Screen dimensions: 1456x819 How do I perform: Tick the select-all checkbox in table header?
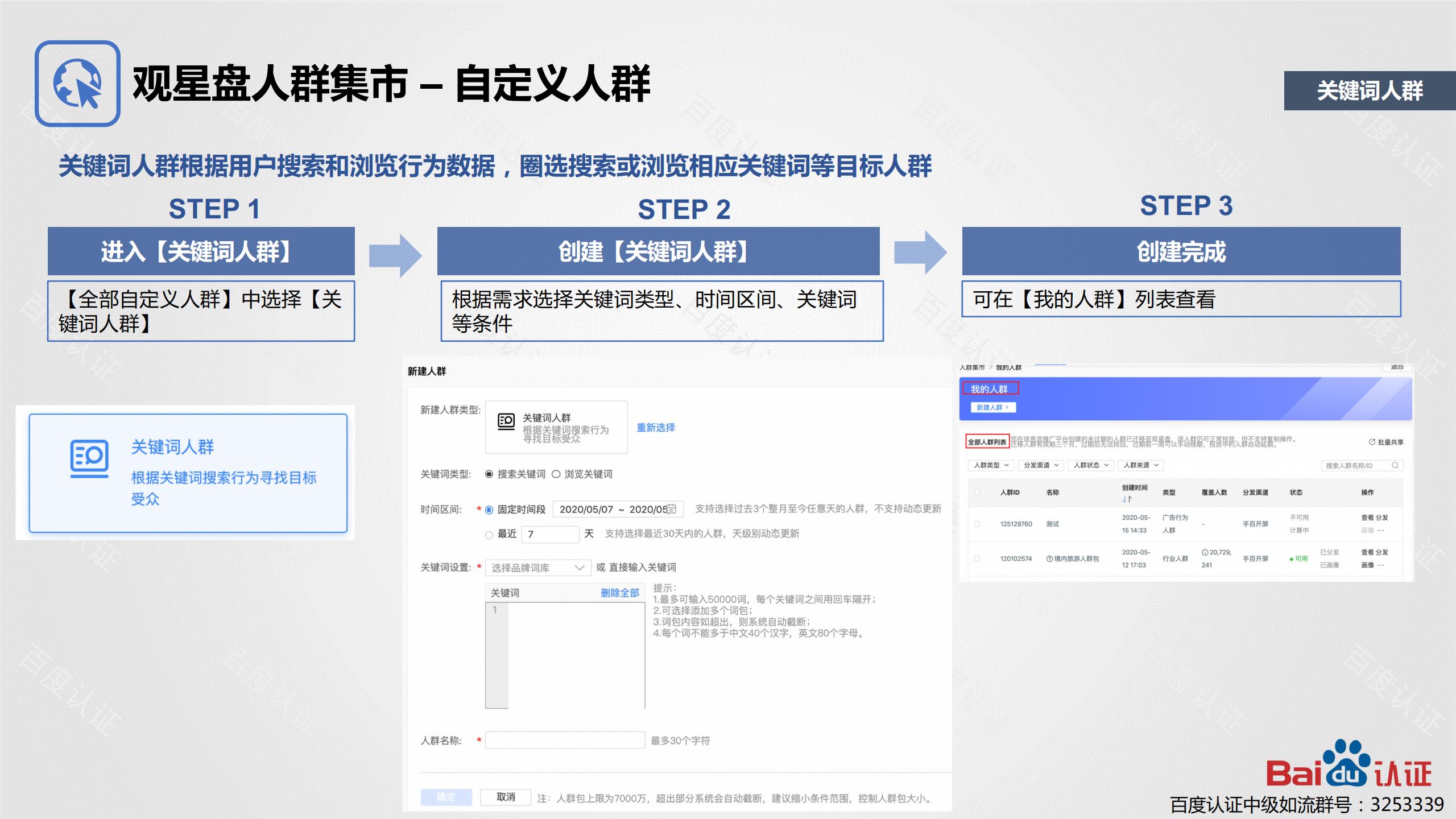(x=977, y=493)
